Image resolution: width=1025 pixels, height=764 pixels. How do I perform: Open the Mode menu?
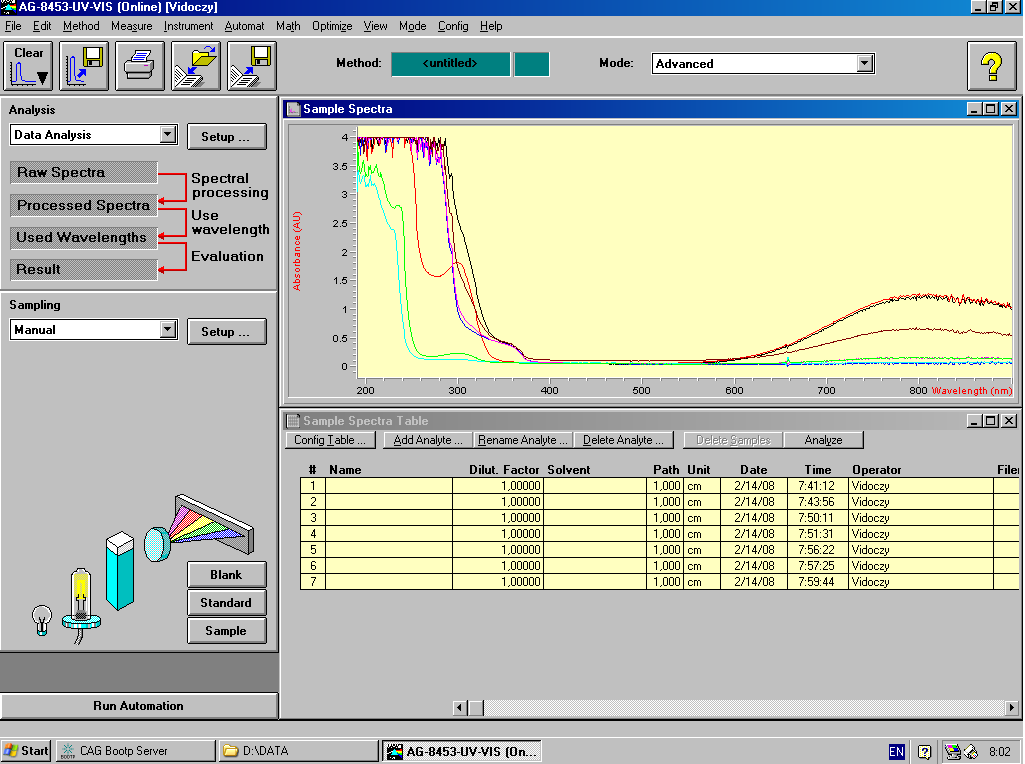tap(412, 26)
